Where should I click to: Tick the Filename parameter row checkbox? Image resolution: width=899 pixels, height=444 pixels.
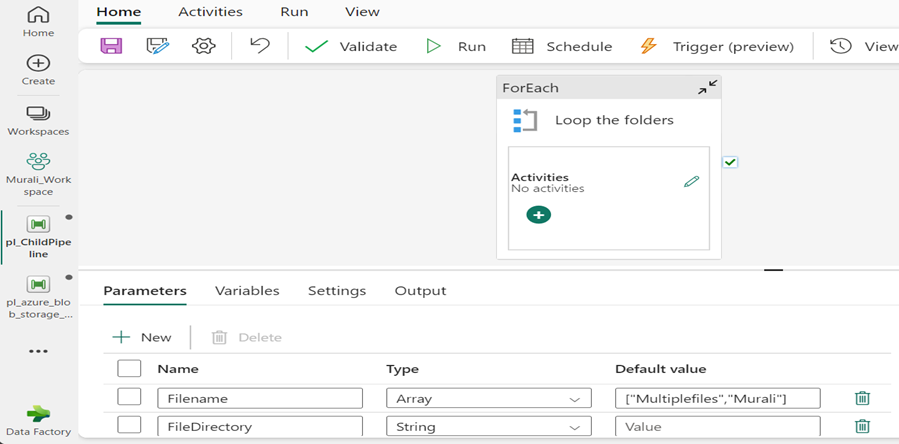129,398
